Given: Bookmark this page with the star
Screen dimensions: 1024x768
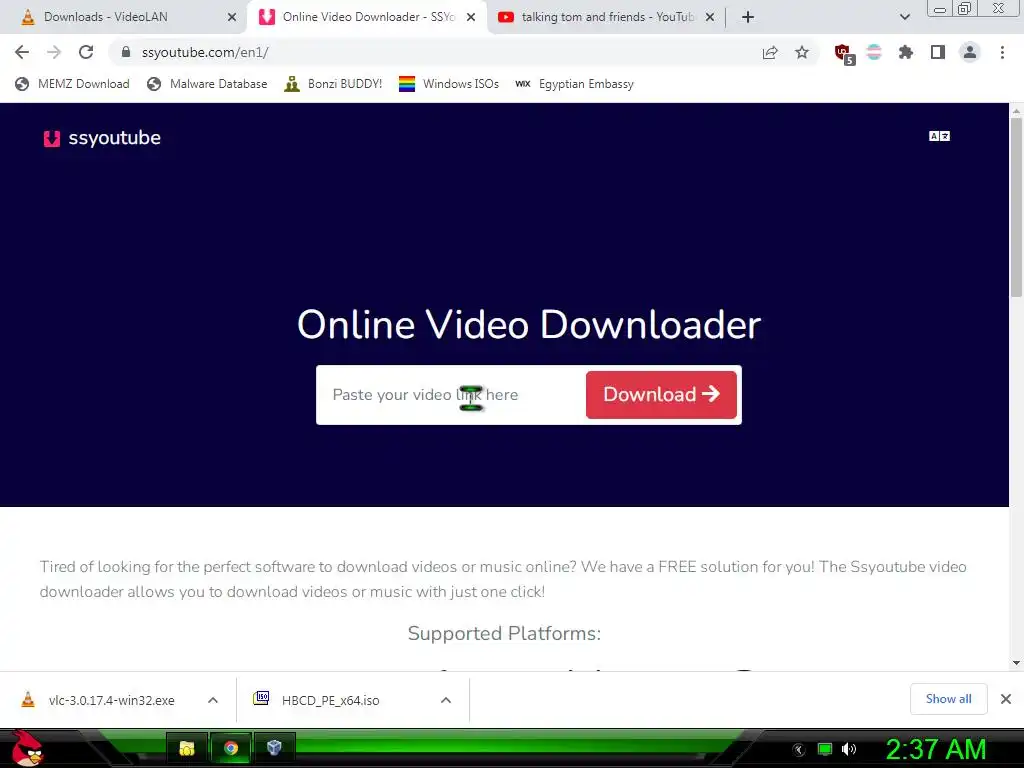Looking at the screenshot, I should 802,52.
